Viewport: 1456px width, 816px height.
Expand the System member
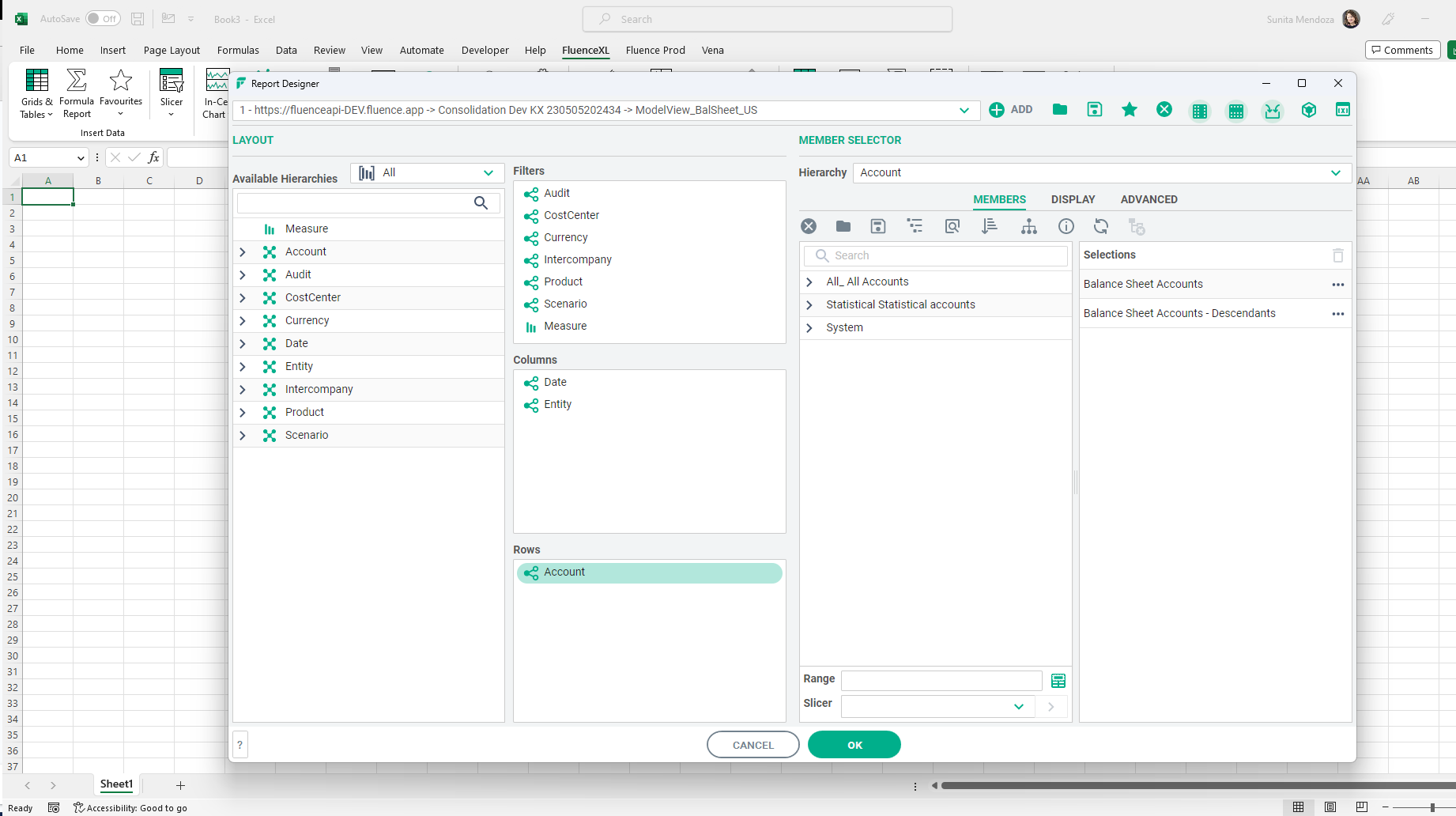809,328
